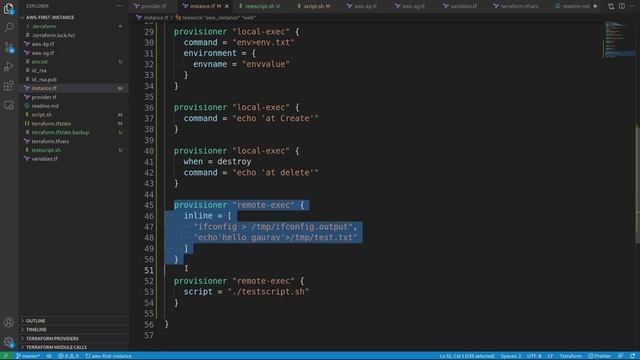Click the Split Editor icon
This screenshot has width=640, height=360.
click(x=622, y=6)
